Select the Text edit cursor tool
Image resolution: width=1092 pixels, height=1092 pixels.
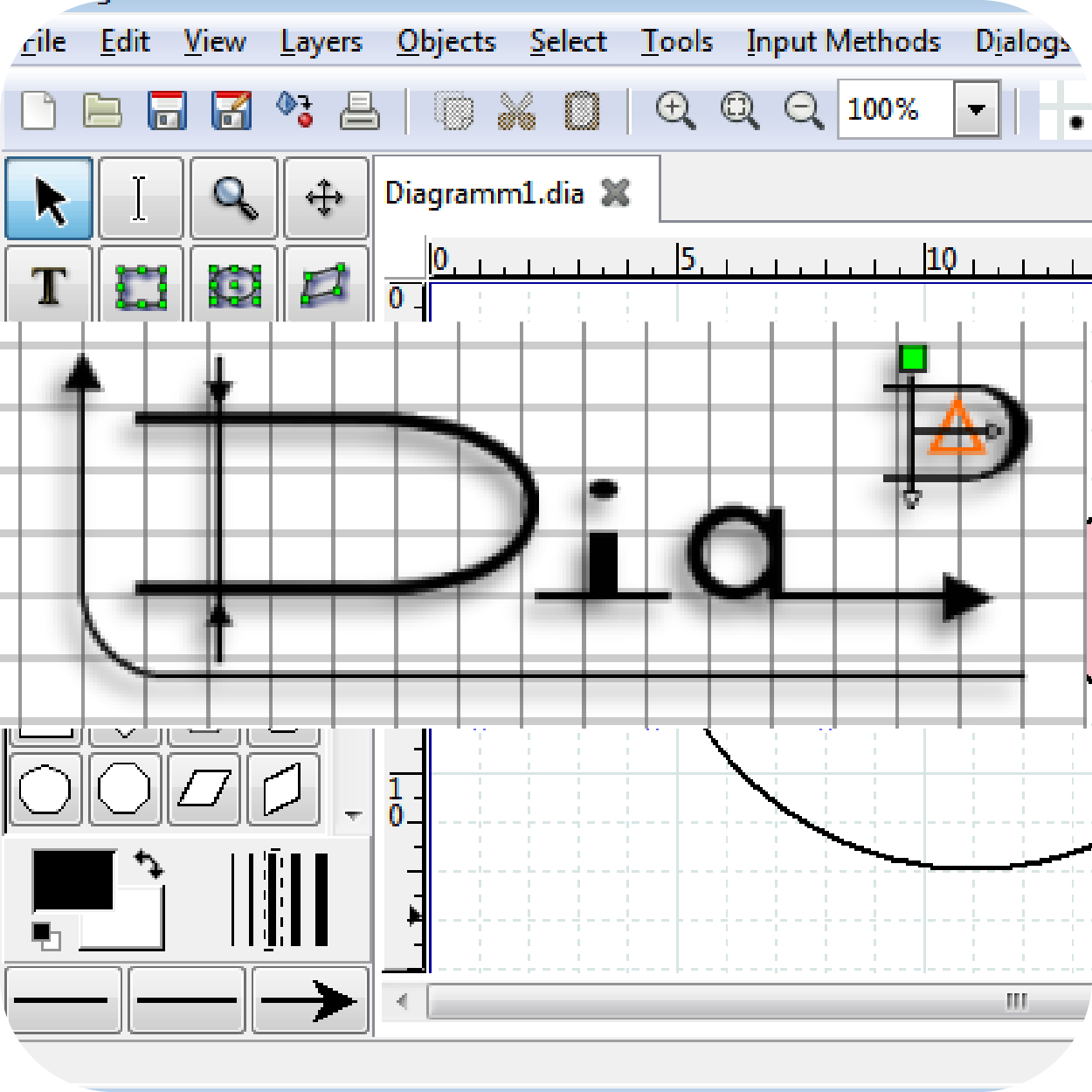(140, 199)
